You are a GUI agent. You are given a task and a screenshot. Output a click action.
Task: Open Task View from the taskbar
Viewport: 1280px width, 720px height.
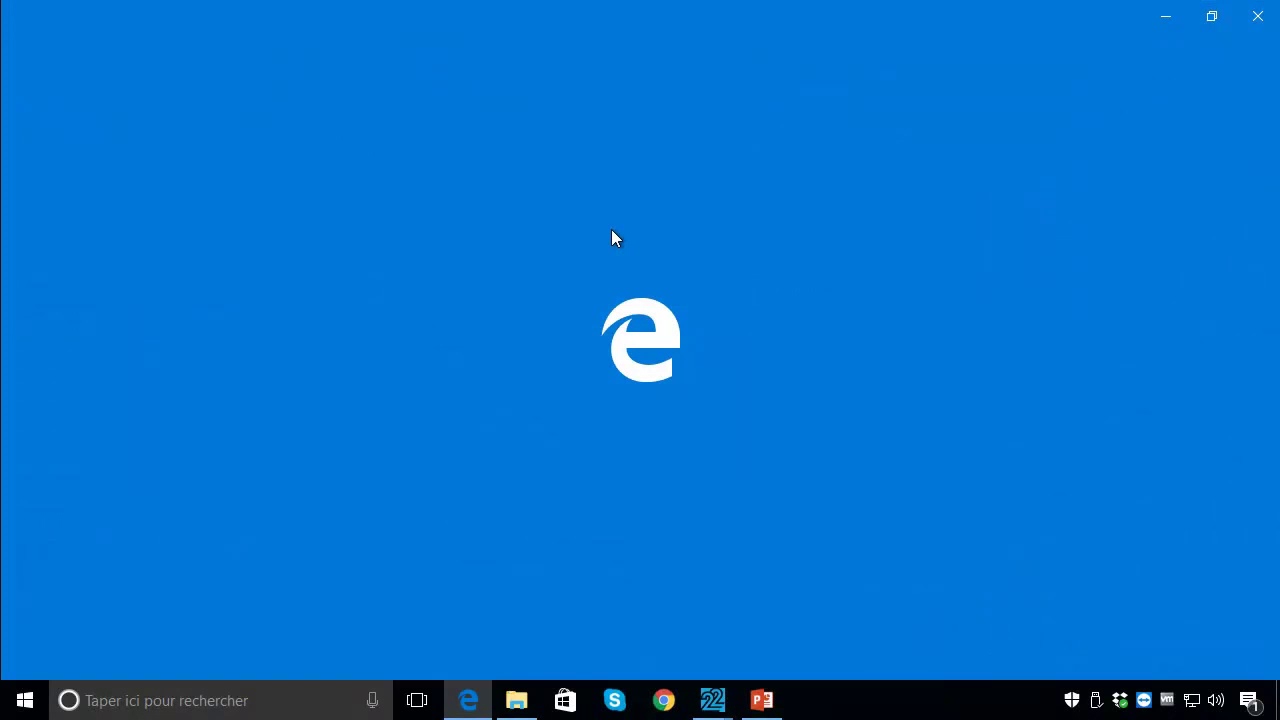[417, 700]
